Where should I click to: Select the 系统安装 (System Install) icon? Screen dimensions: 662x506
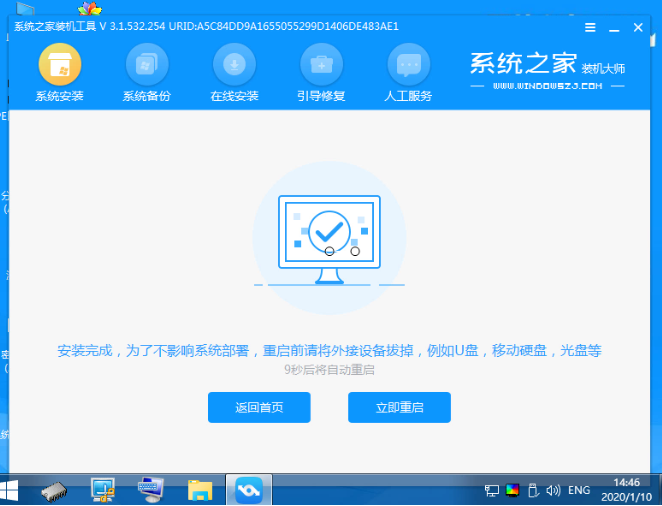click(59, 66)
